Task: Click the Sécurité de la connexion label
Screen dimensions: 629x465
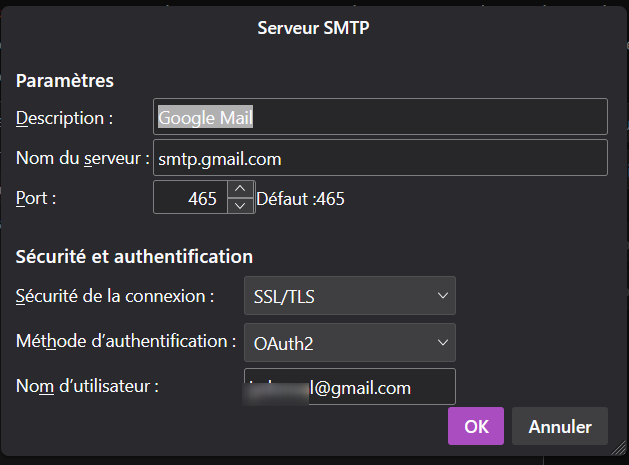Action: (115, 296)
